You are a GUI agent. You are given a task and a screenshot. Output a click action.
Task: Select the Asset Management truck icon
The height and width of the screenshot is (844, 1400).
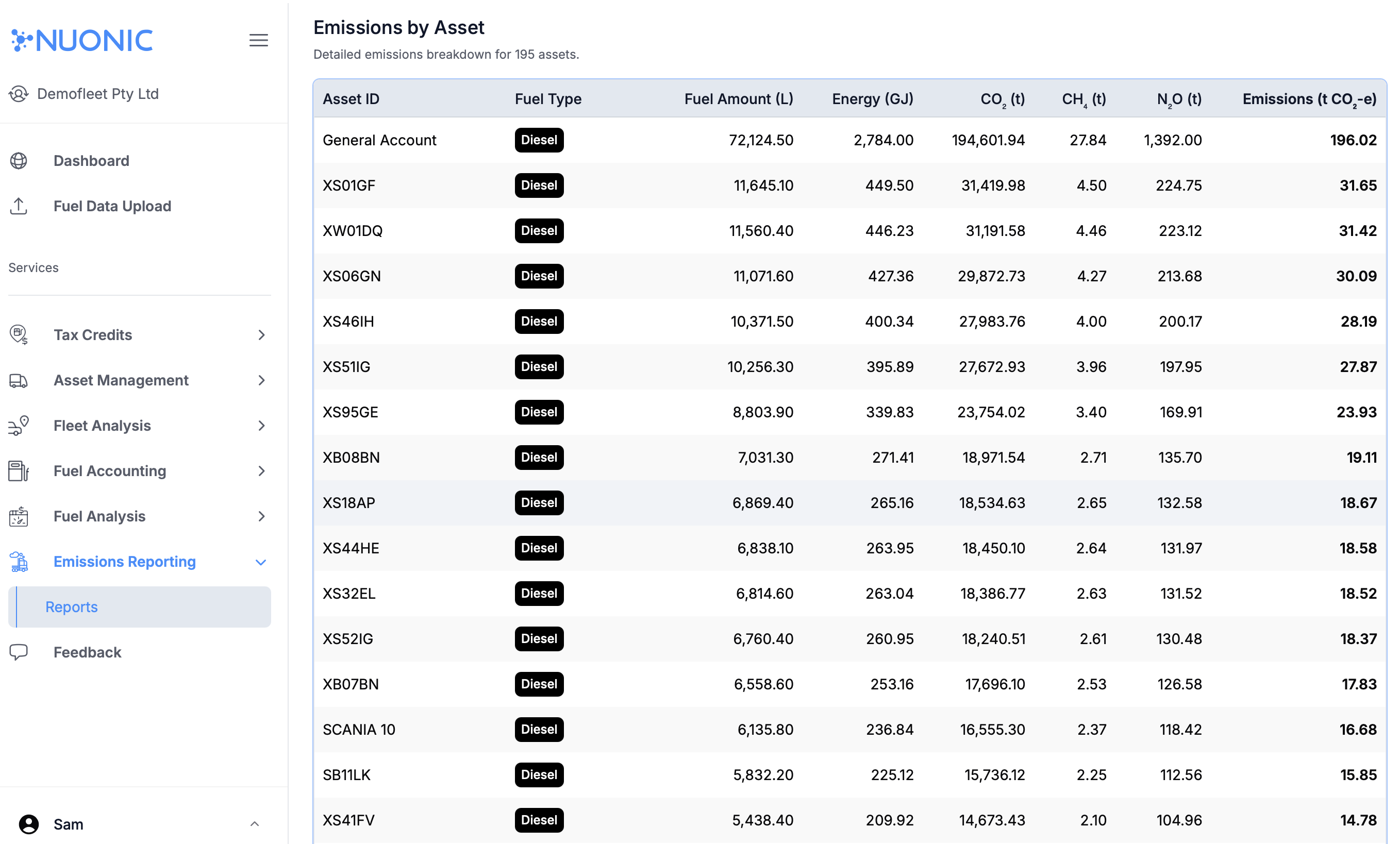click(x=19, y=380)
